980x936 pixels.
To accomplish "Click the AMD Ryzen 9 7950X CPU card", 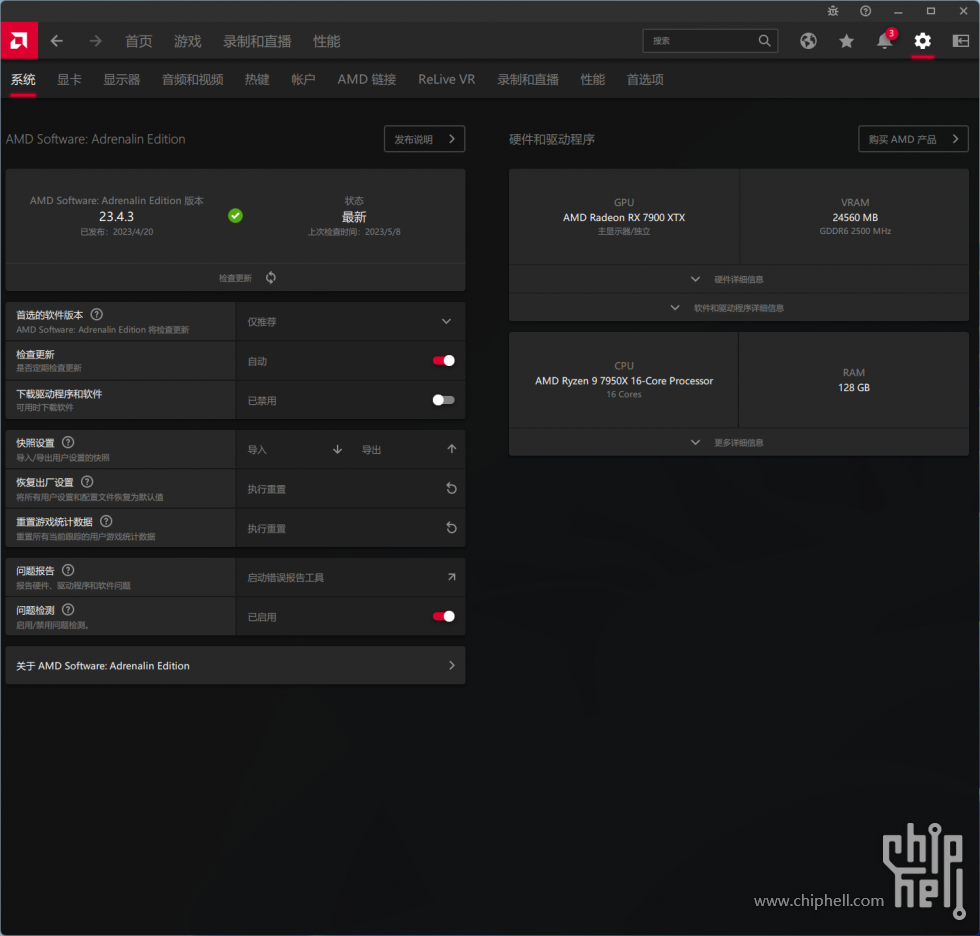I will 624,380.
